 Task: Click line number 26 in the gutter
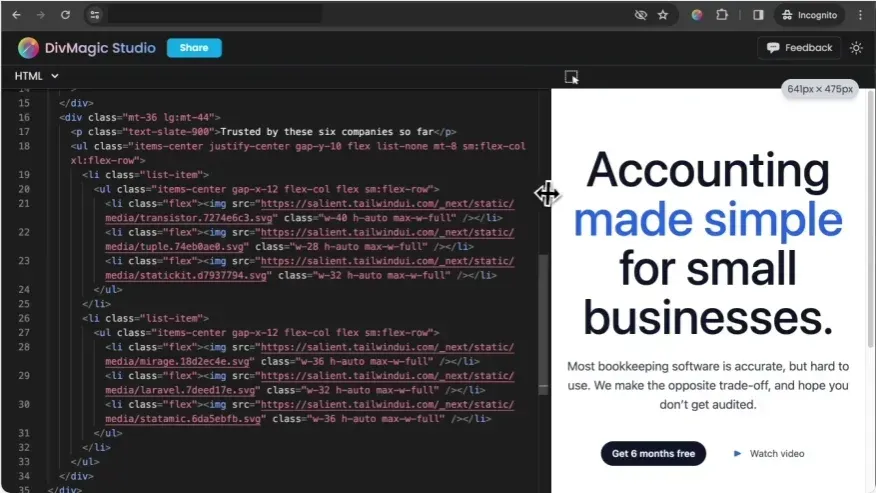coord(24,318)
